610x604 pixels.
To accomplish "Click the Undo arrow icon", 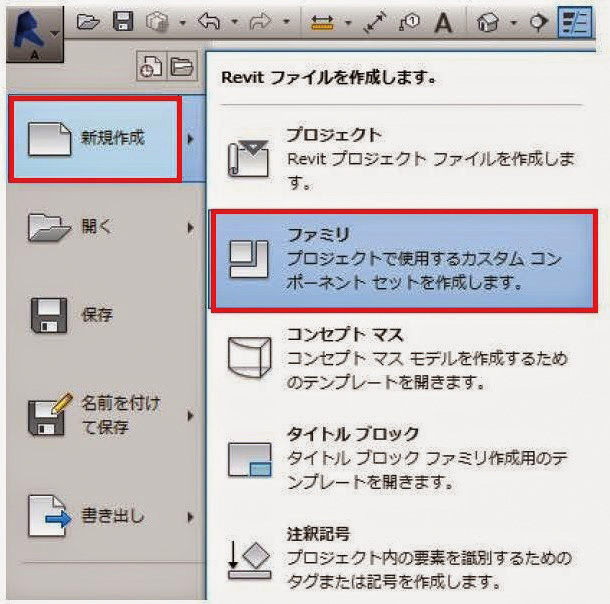I will coord(209,21).
